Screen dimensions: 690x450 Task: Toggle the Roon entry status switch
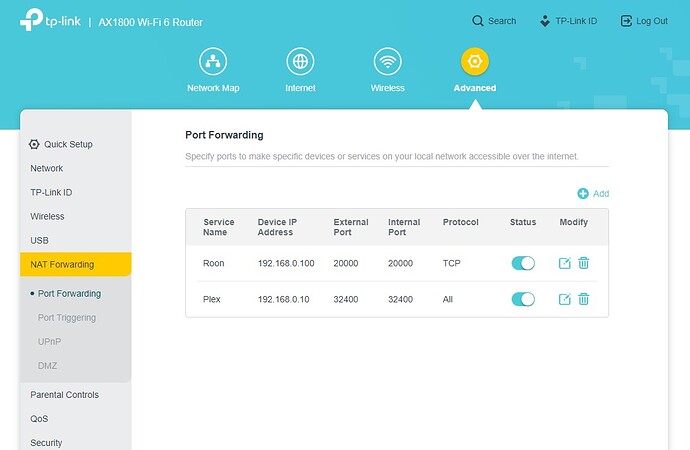tap(523, 263)
